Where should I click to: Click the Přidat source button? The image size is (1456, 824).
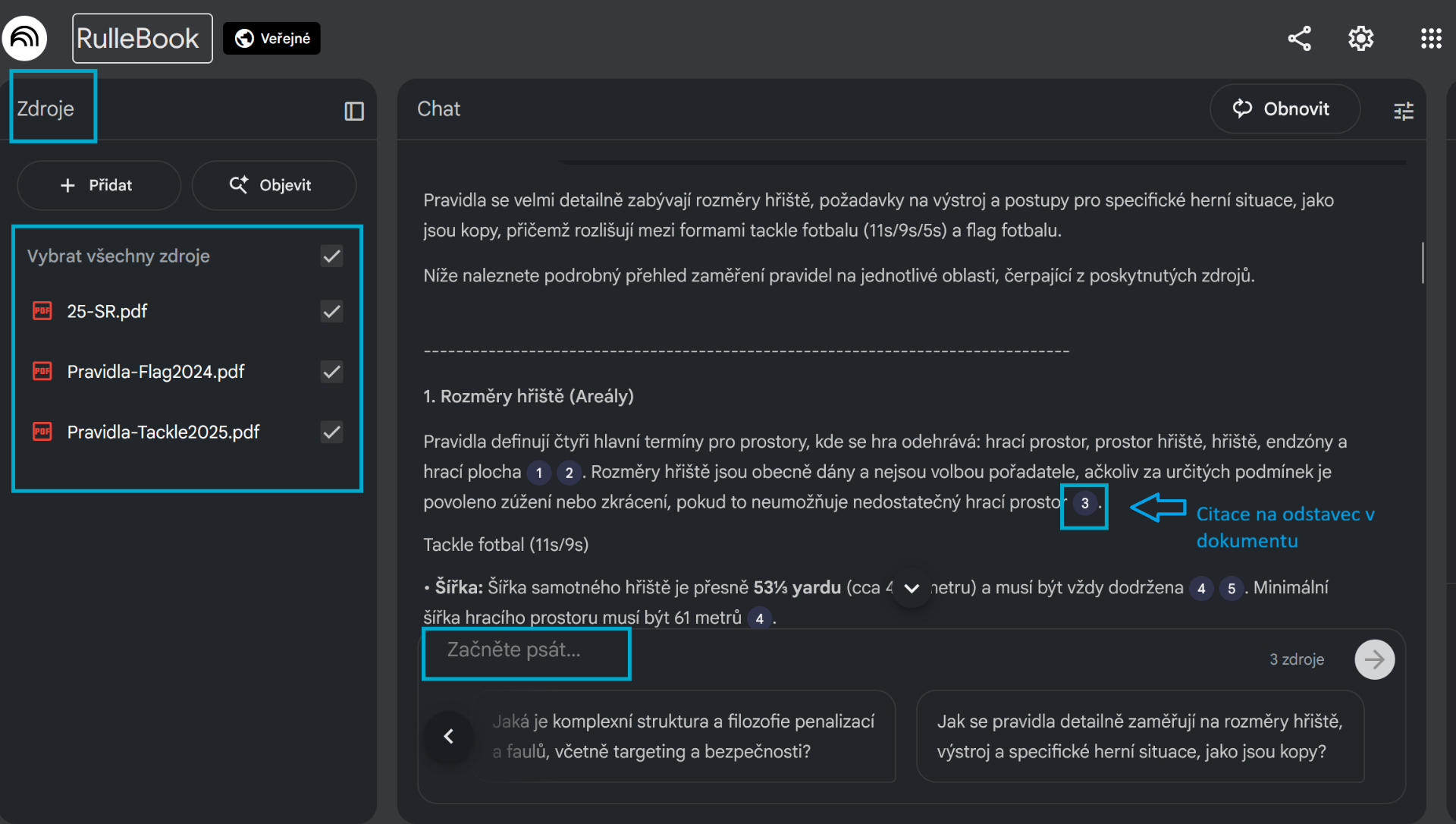(x=98, y=185)
